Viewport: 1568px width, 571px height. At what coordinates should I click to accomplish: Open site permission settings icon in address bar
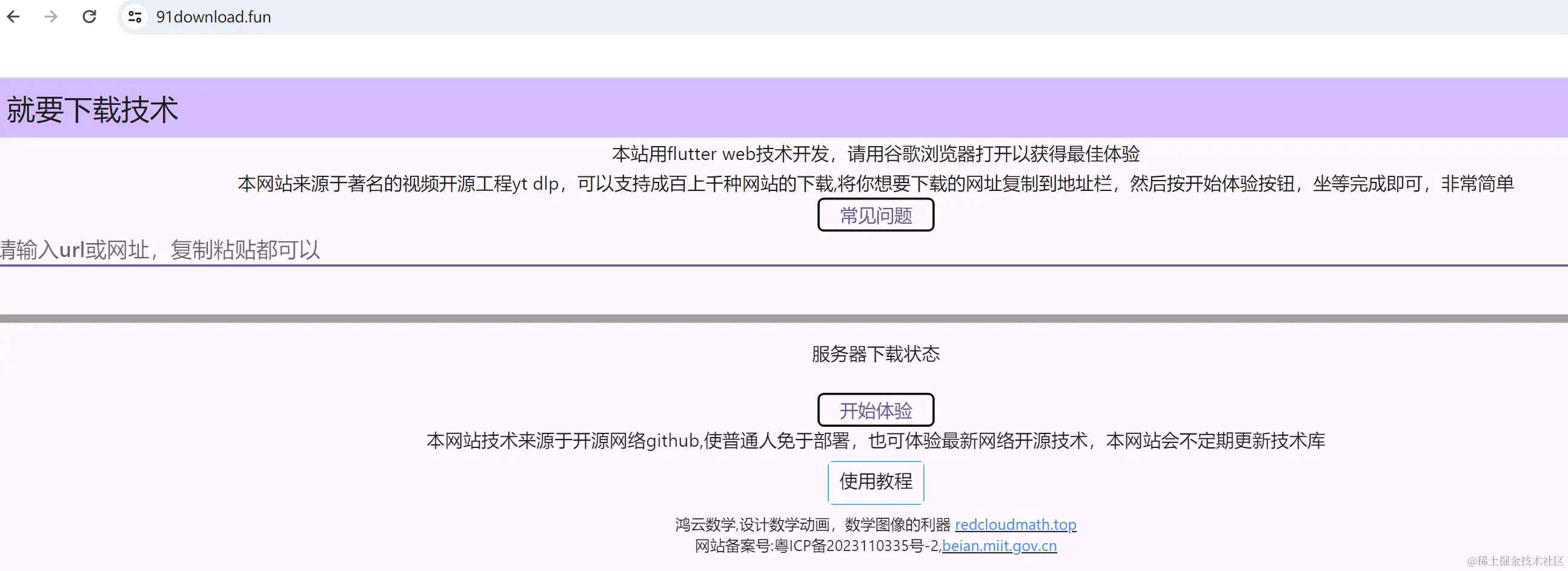pos(134,16)
